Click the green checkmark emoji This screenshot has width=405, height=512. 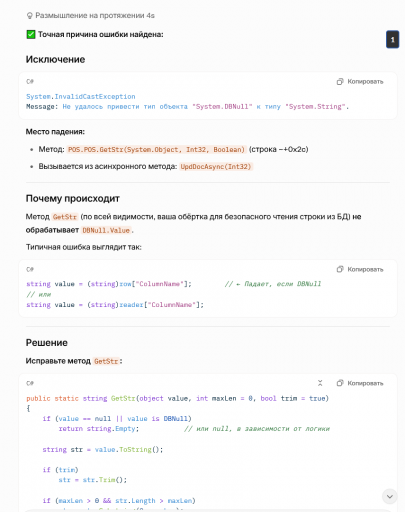[31, 34]
